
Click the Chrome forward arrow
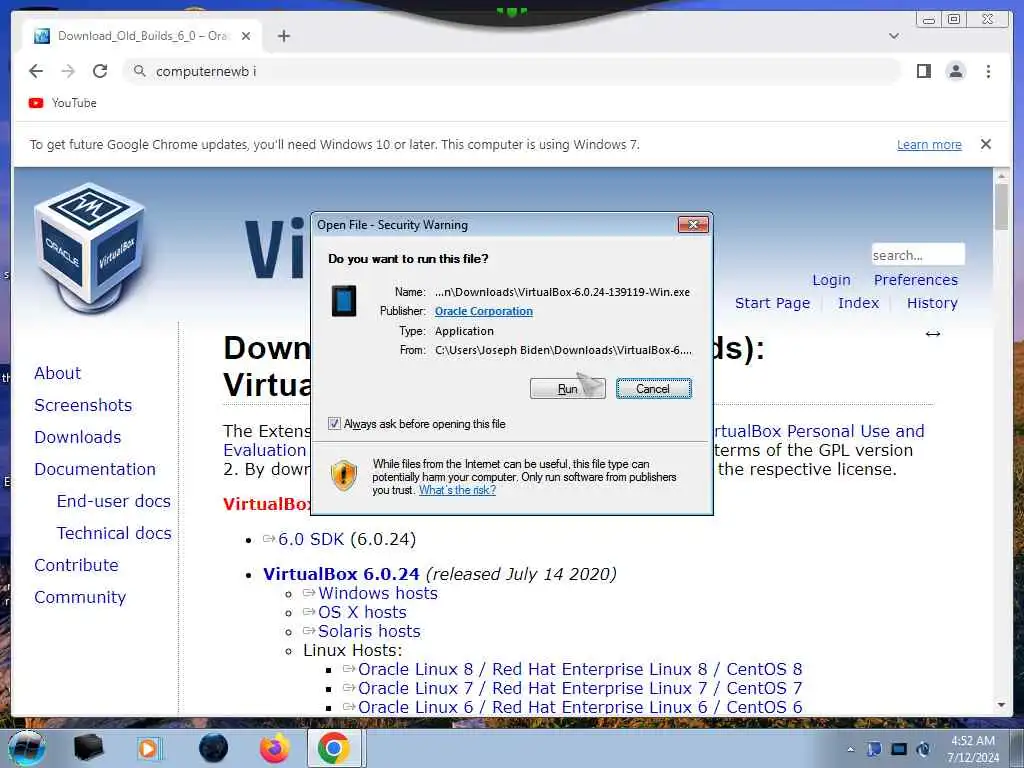pos(68,71)
